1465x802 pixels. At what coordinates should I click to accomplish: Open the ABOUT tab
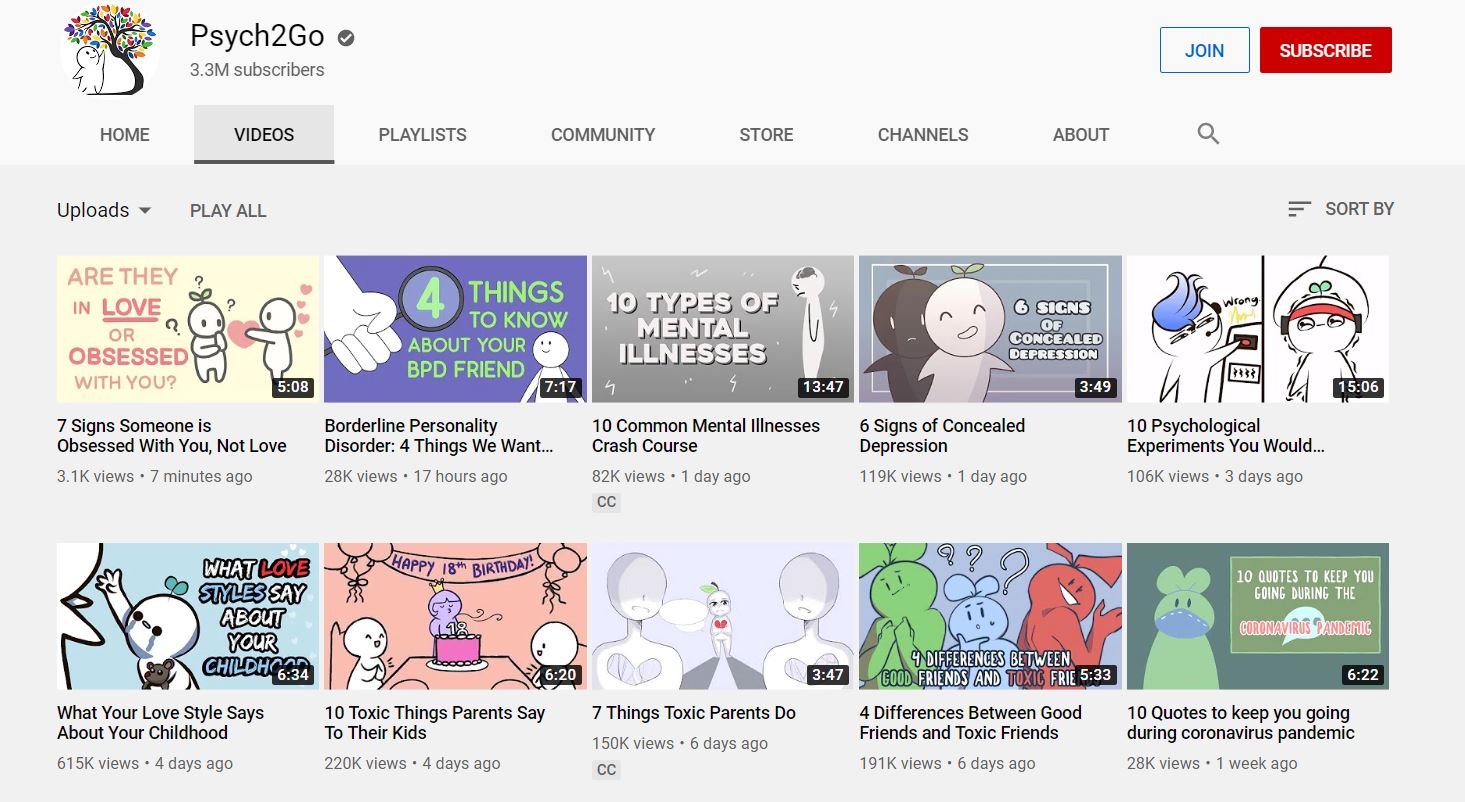(x=1081, y=134)
